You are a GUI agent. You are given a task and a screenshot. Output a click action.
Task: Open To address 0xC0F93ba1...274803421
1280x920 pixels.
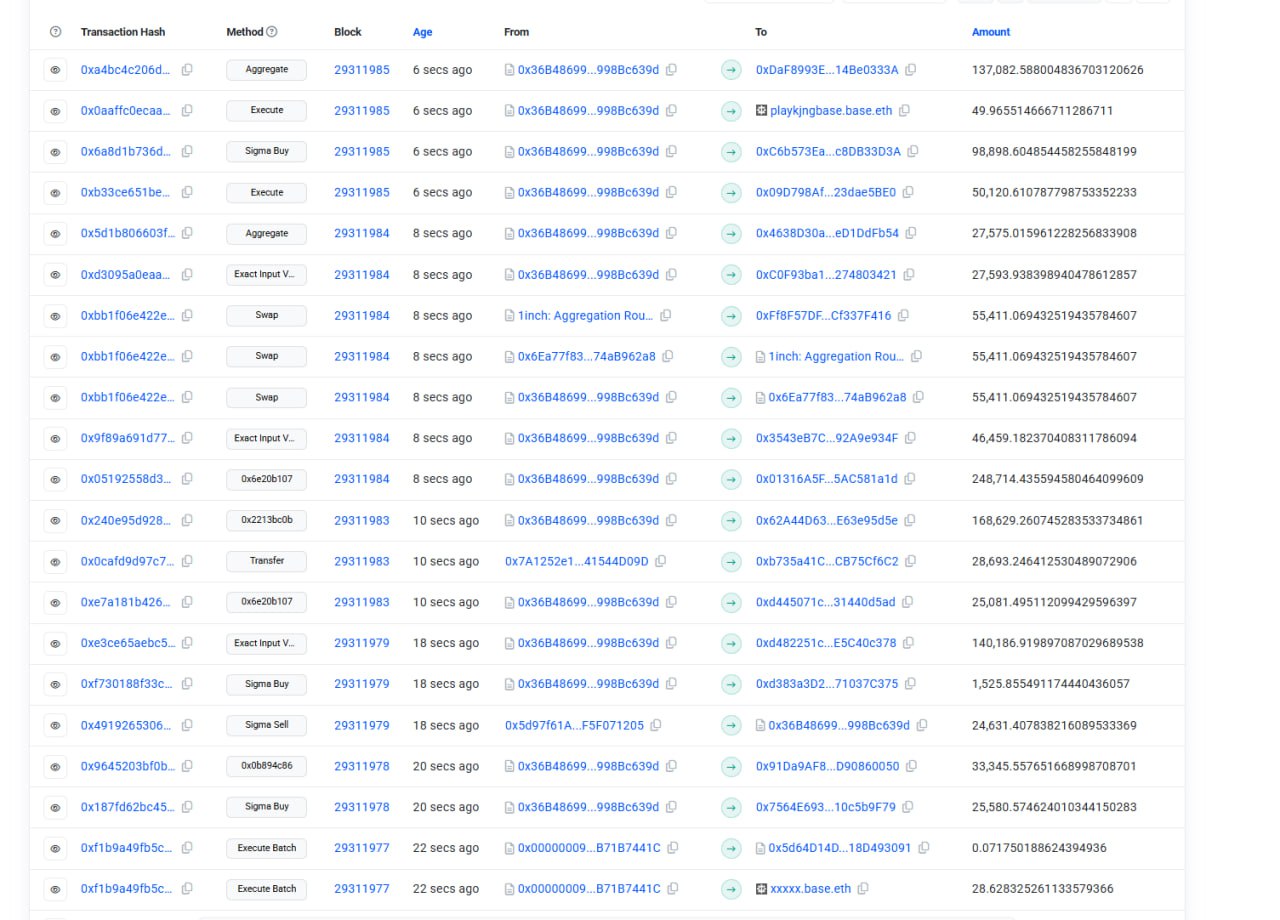point(826,275)
